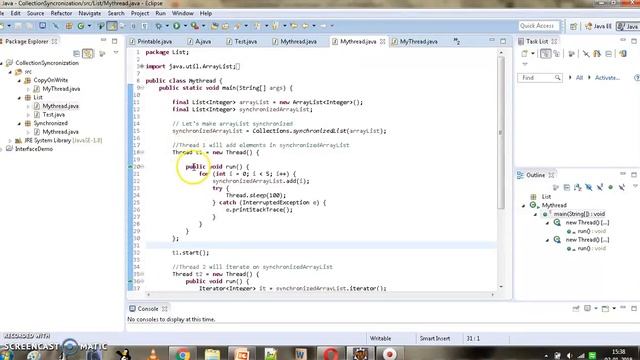Toggle Link with Editor in Package Explorer
Screen dimensions: 640x360
88,53
